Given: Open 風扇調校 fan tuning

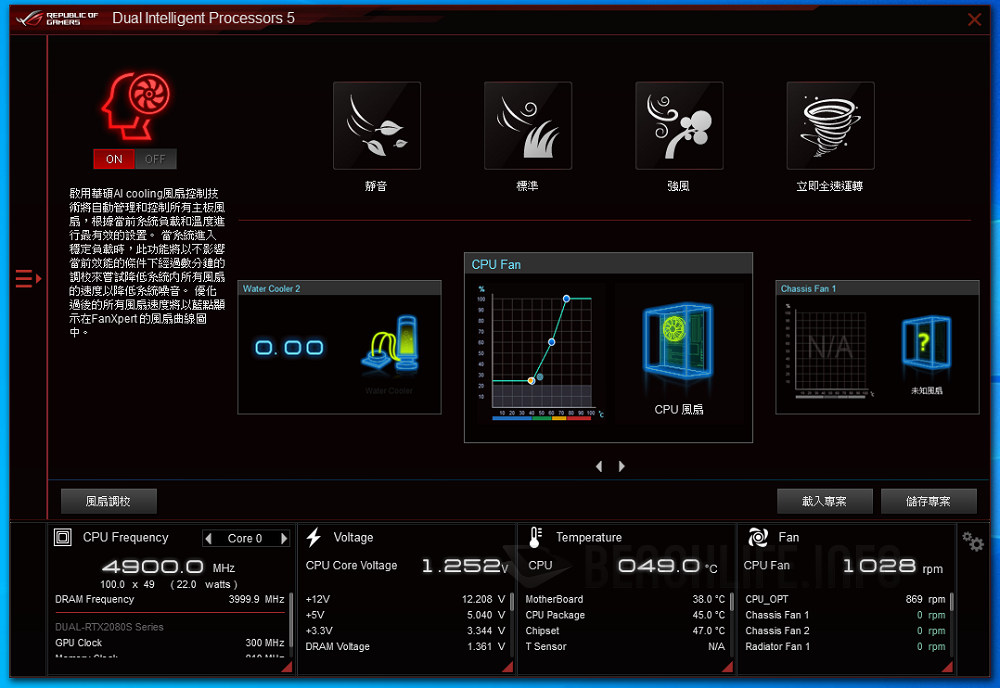Looking at the screenshot, I should coord(108,501).
